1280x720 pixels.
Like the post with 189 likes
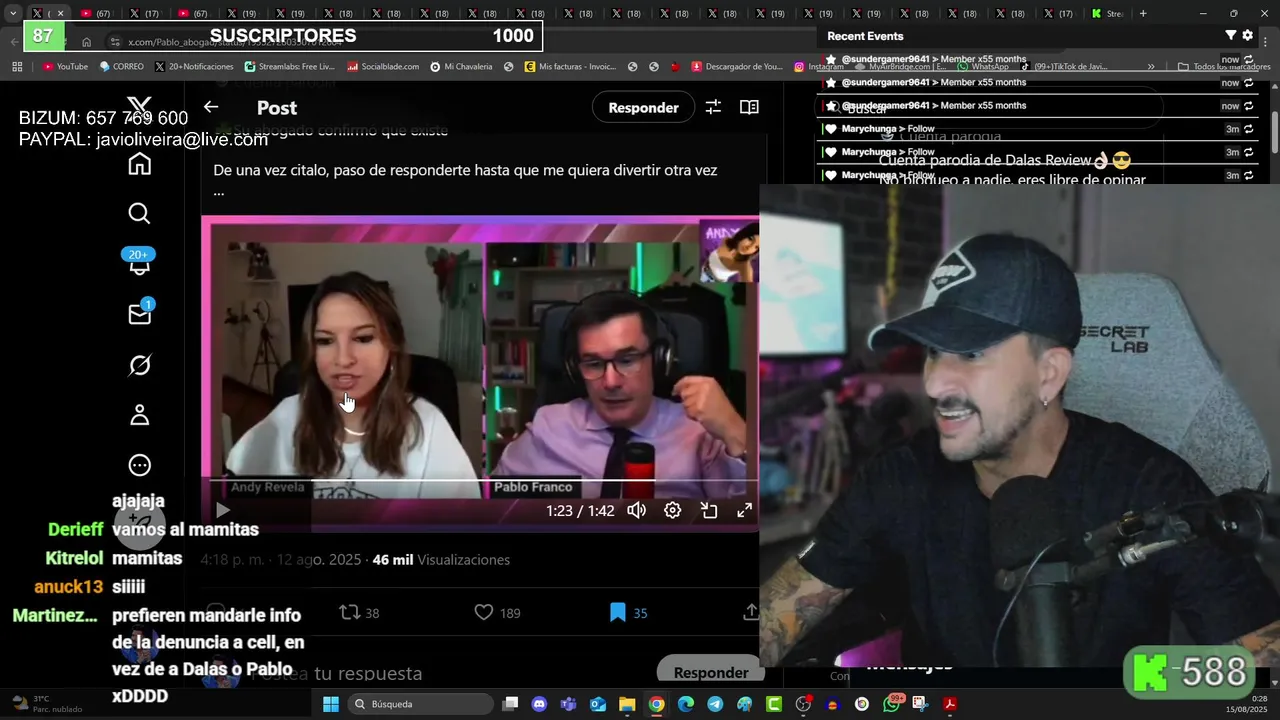pyautogui.click(x=497, y=613)
